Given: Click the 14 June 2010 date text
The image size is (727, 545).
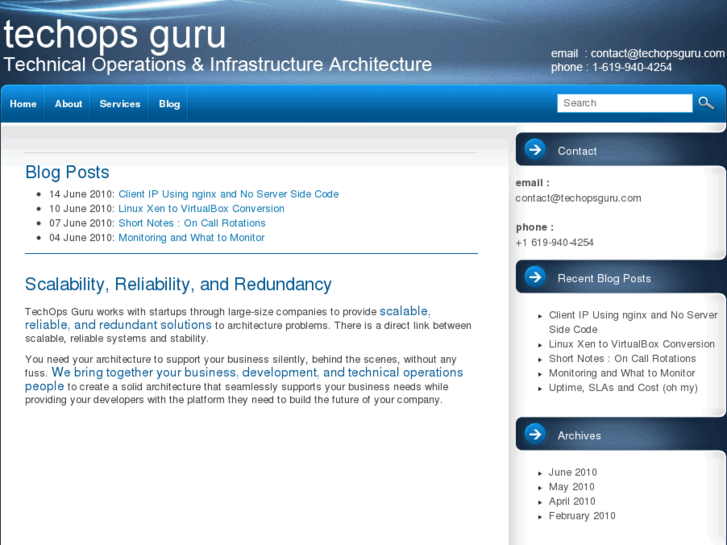Looking at the screenshot, I should click(x=82, y=194).
